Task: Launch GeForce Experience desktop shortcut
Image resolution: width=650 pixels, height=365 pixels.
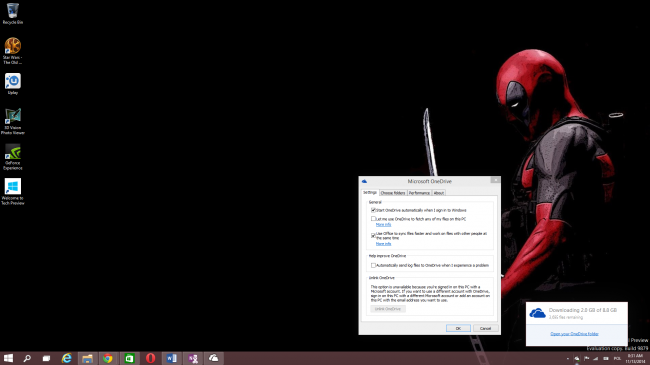Action: tap(12, 157)
